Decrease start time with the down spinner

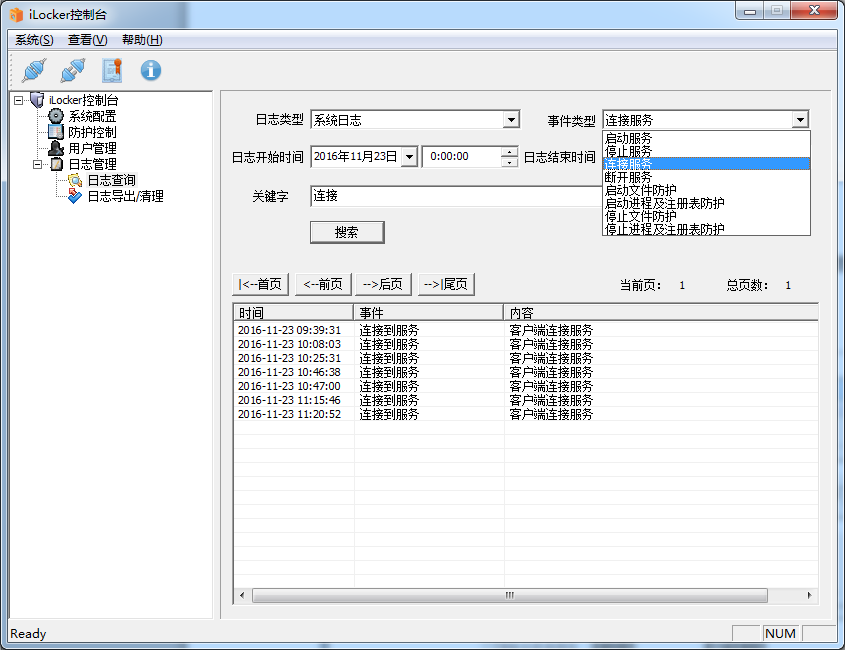pos(509,162)
